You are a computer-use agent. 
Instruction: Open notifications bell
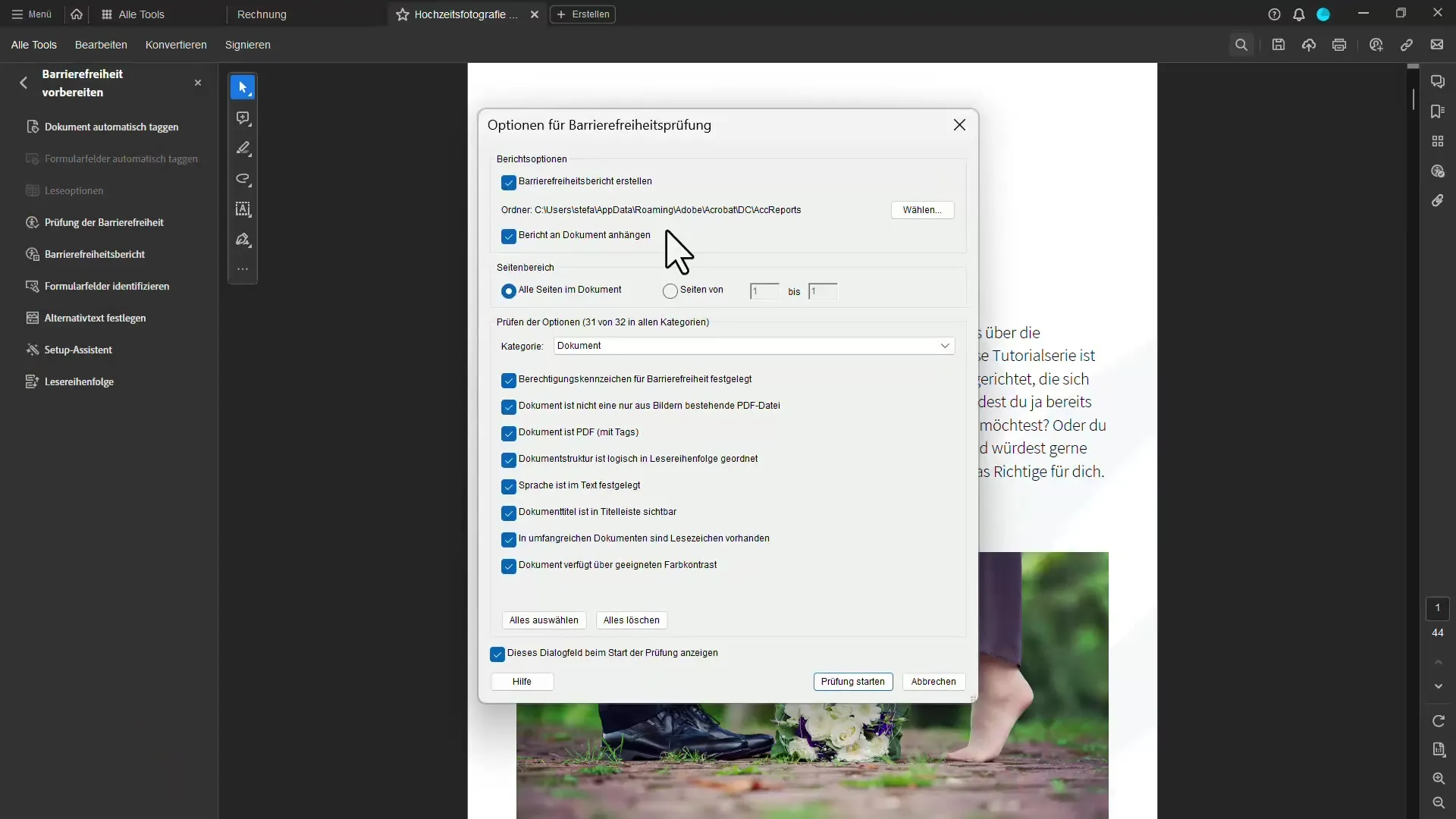(x=1299, y=14)
